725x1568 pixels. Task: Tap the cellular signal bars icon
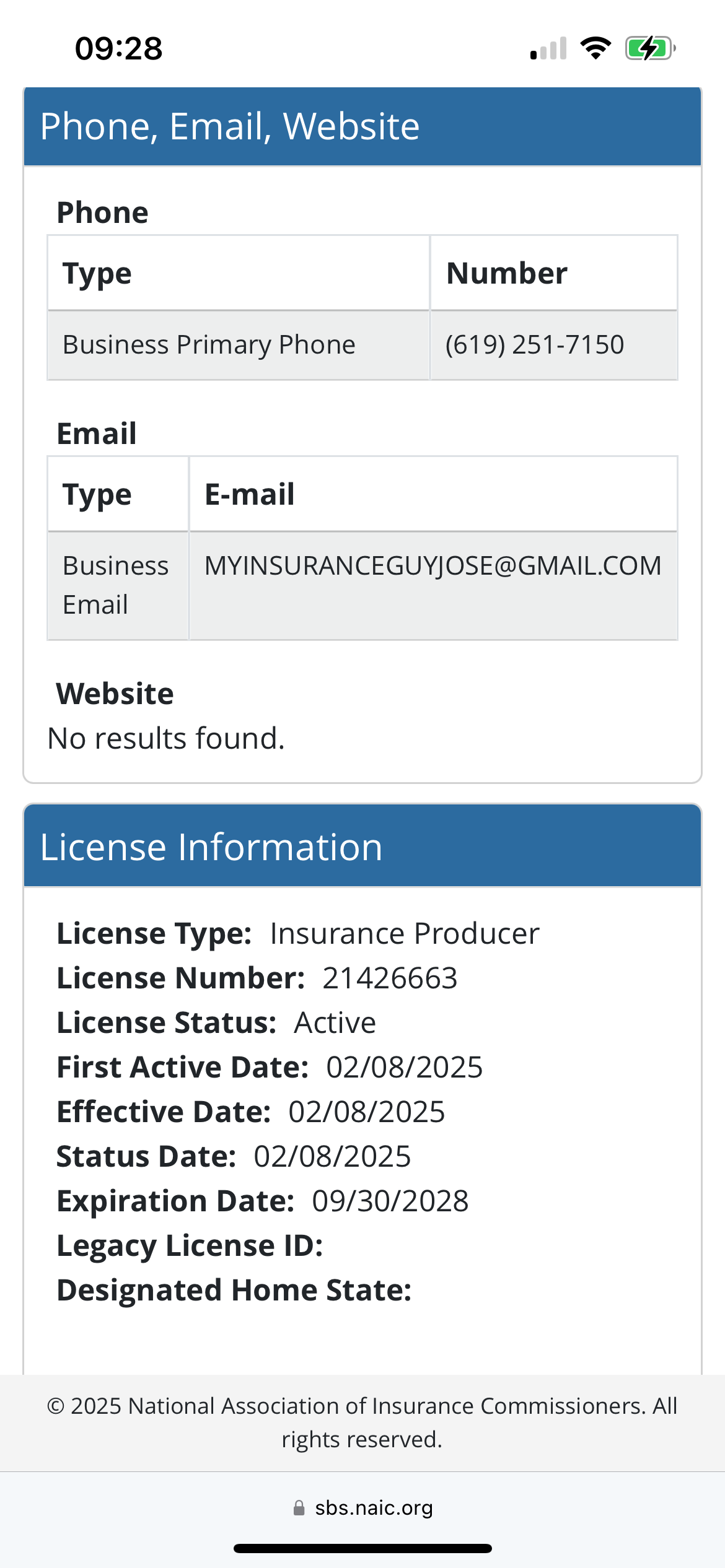pyautogui.click(x=548, y=49)
